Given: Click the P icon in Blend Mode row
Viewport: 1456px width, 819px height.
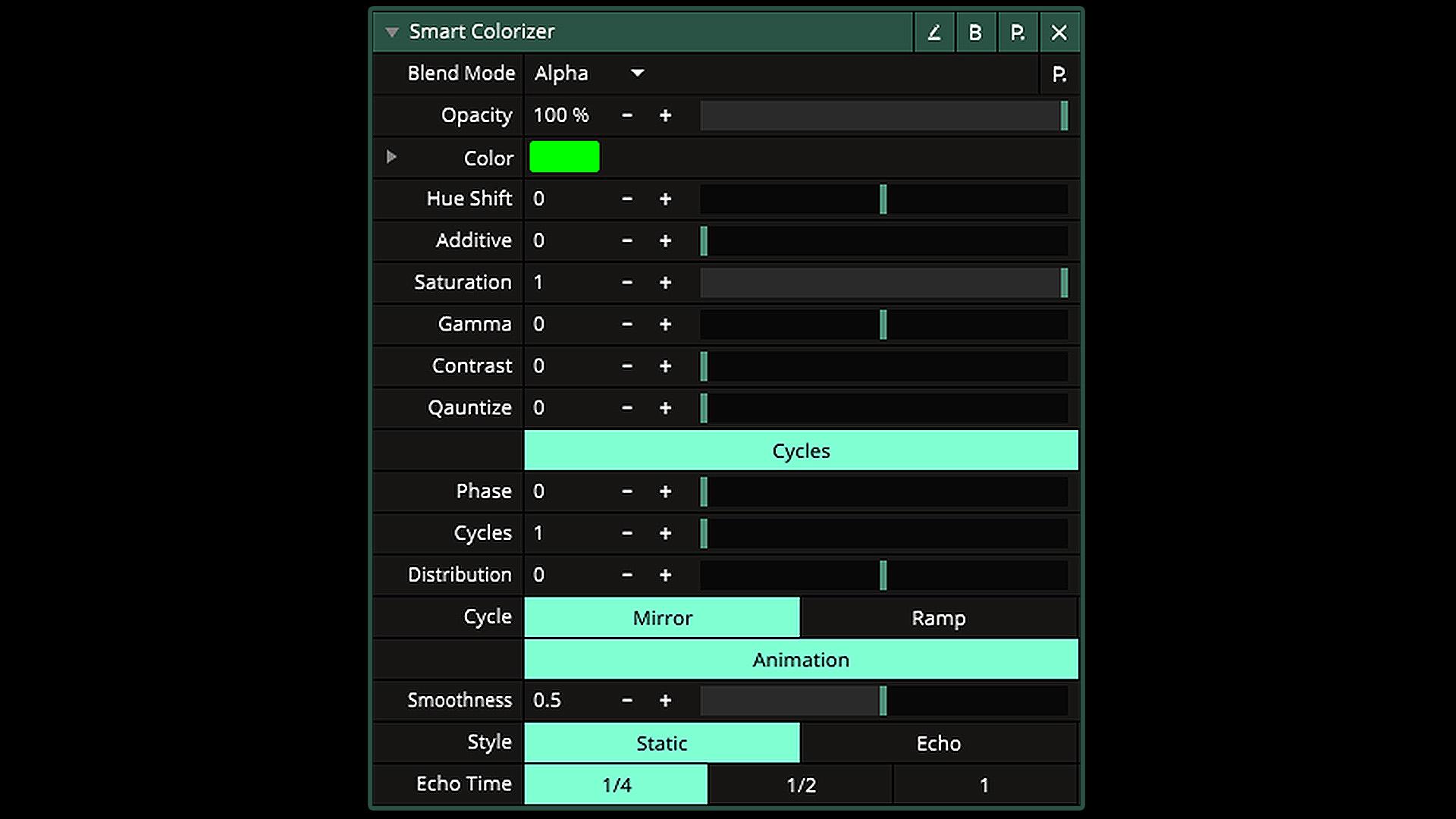Looking at the screenshot, I should (1059, 74).
